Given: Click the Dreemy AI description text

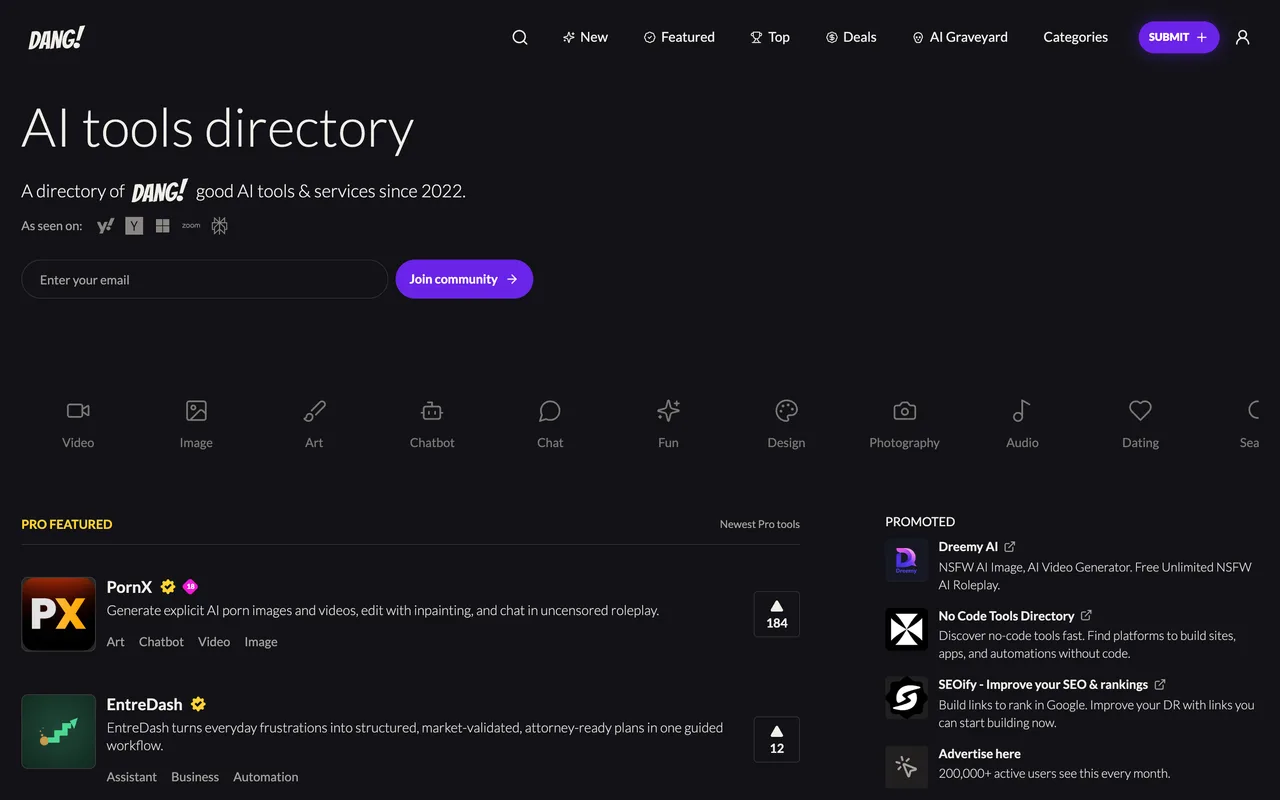Looking at the screenshot, I should coord(1095,576).
